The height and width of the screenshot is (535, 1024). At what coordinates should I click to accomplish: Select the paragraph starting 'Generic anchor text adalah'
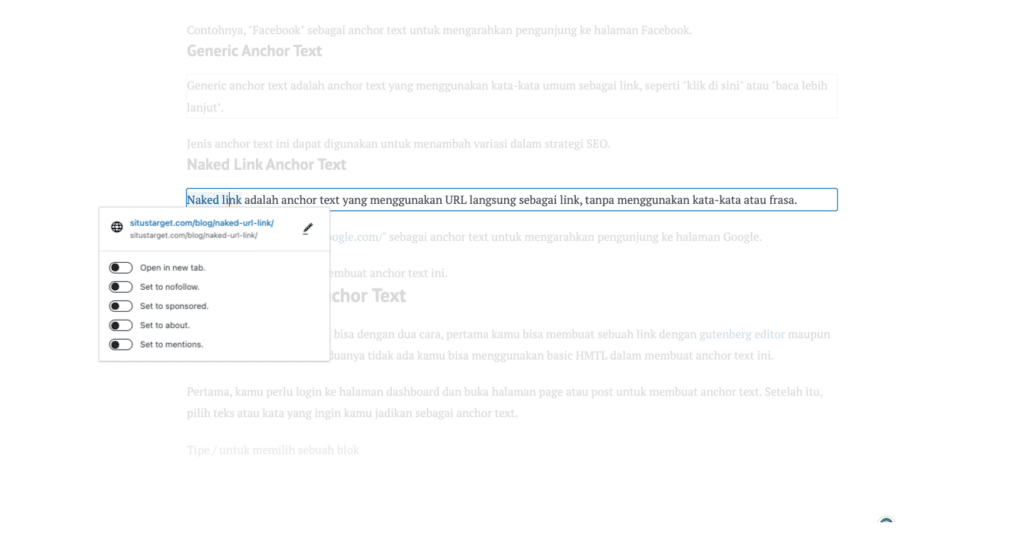(x=511, y=97)
